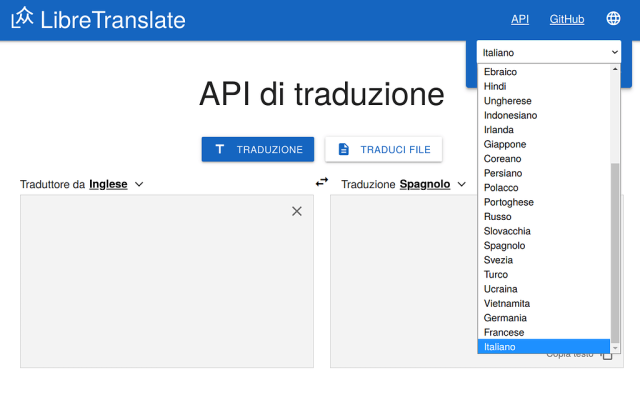Select the highlighted Italiano option
The width and height of the screenshot is (640, 400).
[x=500, y=347]
